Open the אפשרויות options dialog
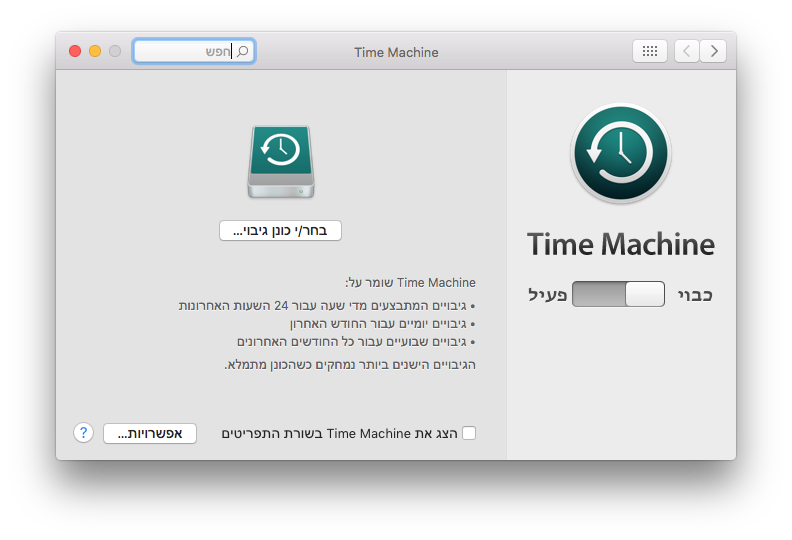Viewport: 792px width, 540px height. (150, 433)
